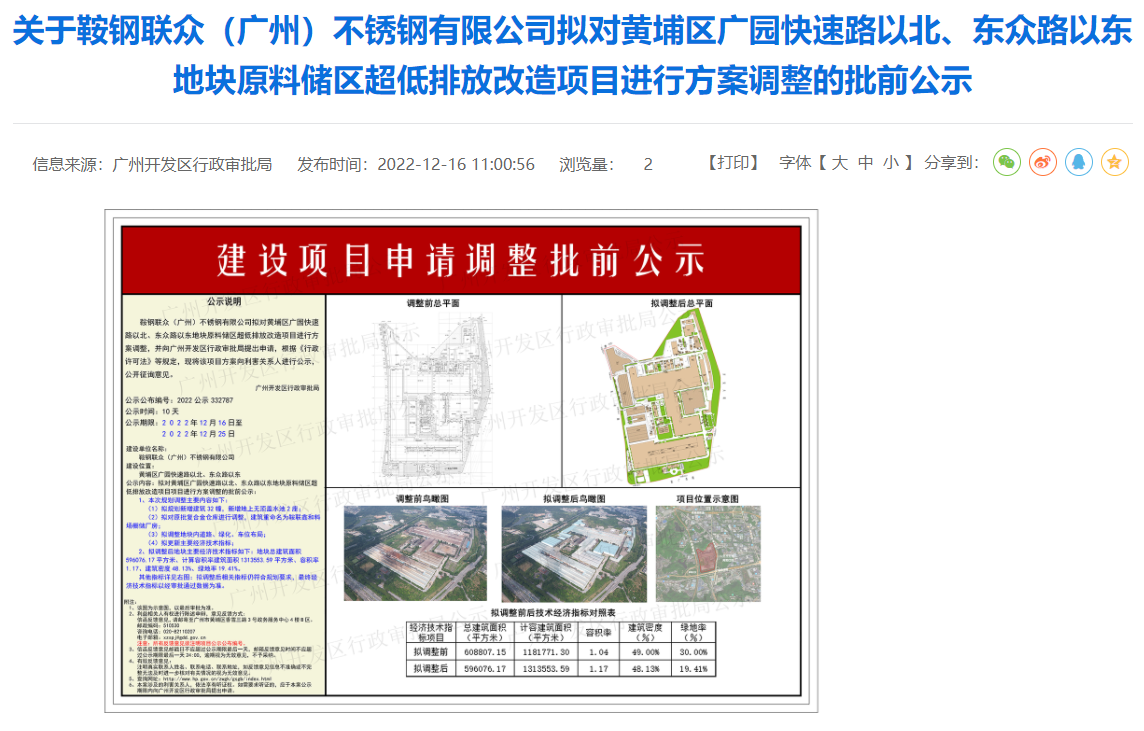Click the 公示说明 heading in notice
The image size is (1144, 731).
223,302
